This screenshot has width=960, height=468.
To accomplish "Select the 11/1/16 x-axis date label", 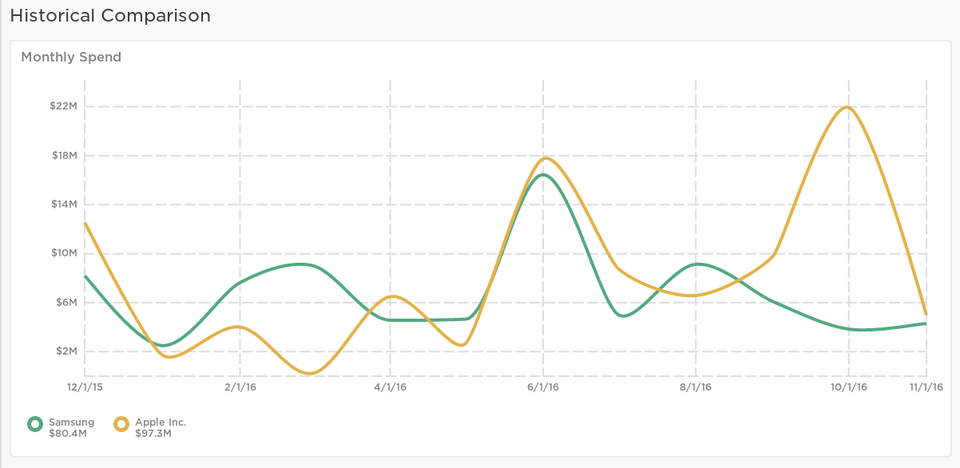I will click(x=925, y=386).
